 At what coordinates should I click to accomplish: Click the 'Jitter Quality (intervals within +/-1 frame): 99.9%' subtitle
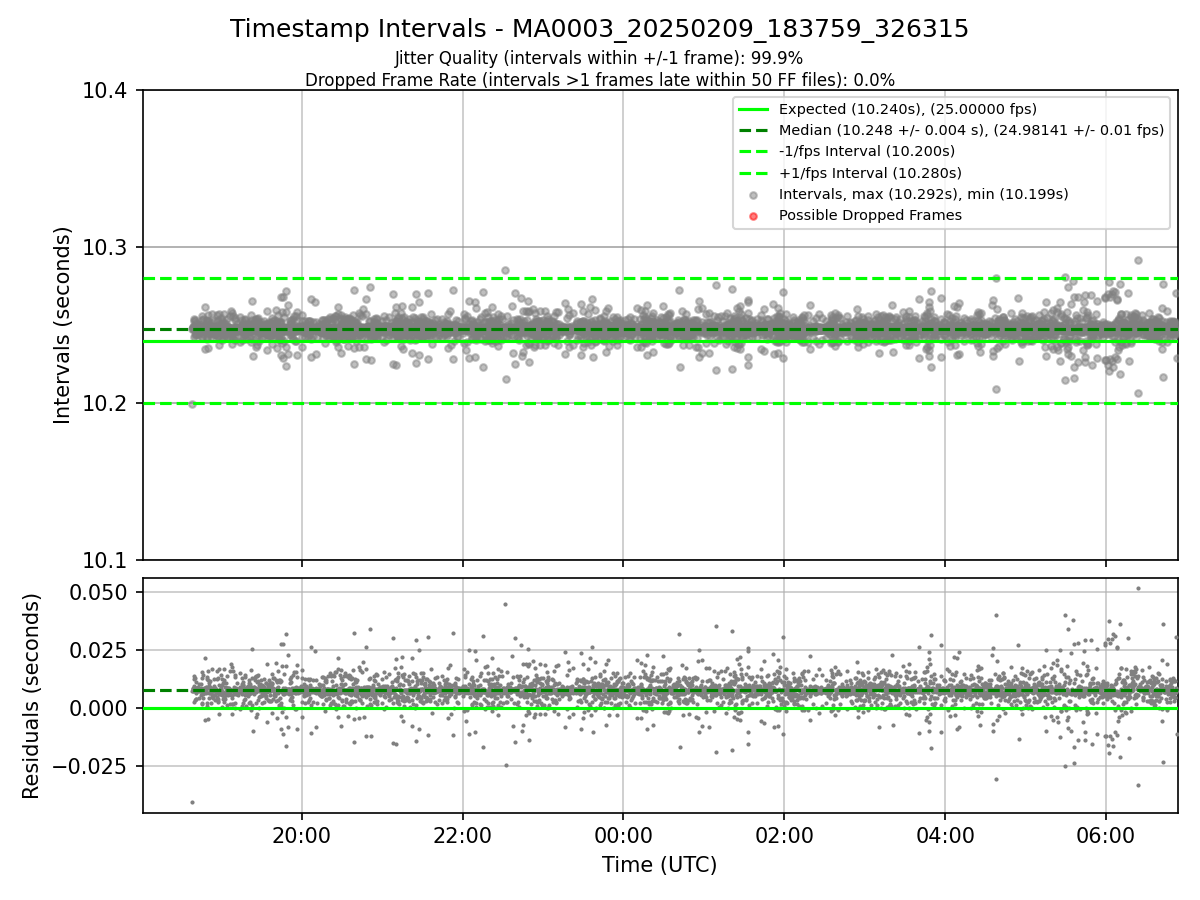(x=599, y=58)
